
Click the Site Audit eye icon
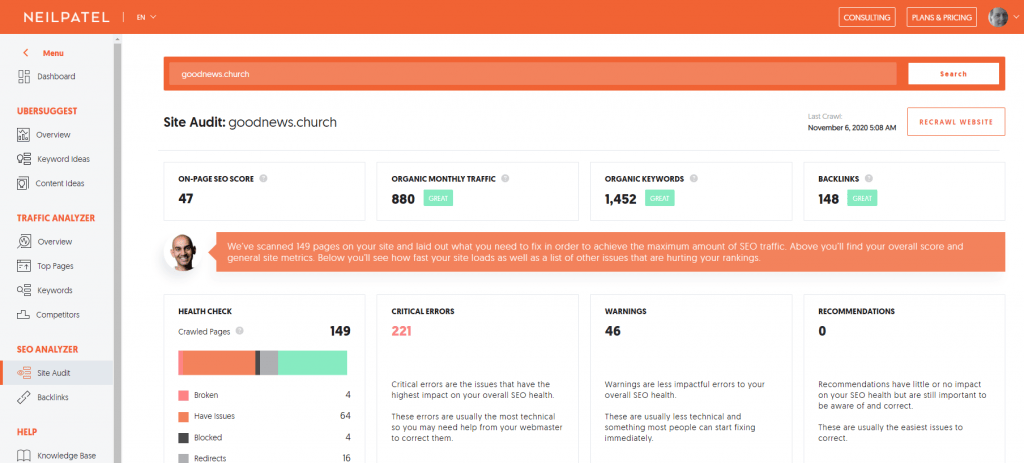tap(24, 373)
